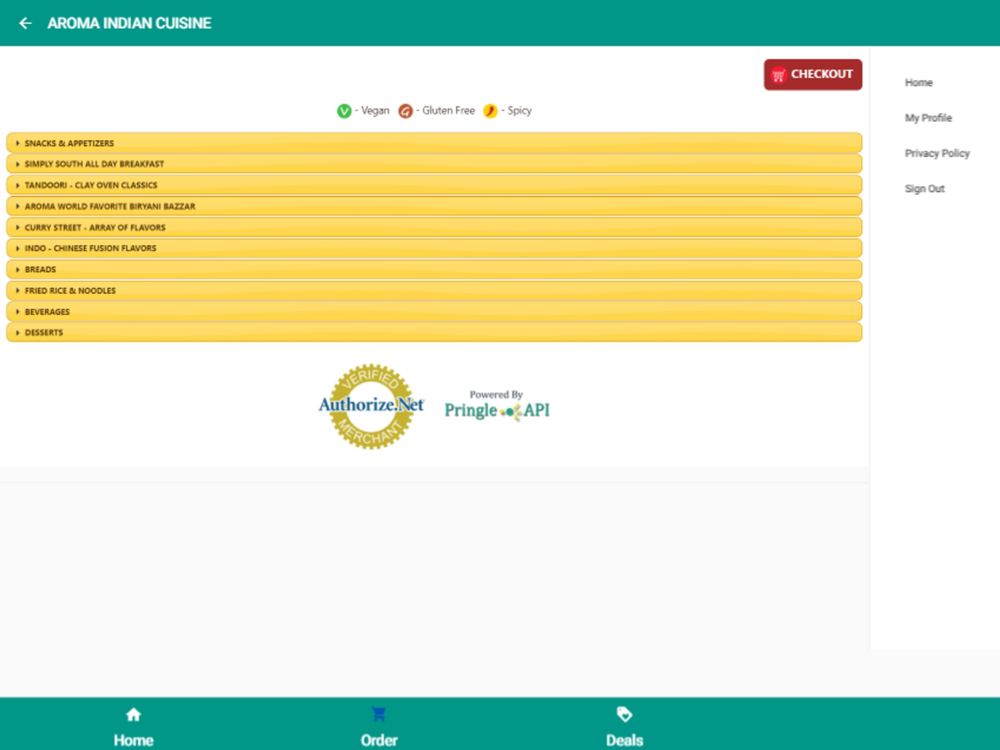Click the red Checkout button label
The image size is (1000, 750).
pyautogui.click(x=821, y=74)
